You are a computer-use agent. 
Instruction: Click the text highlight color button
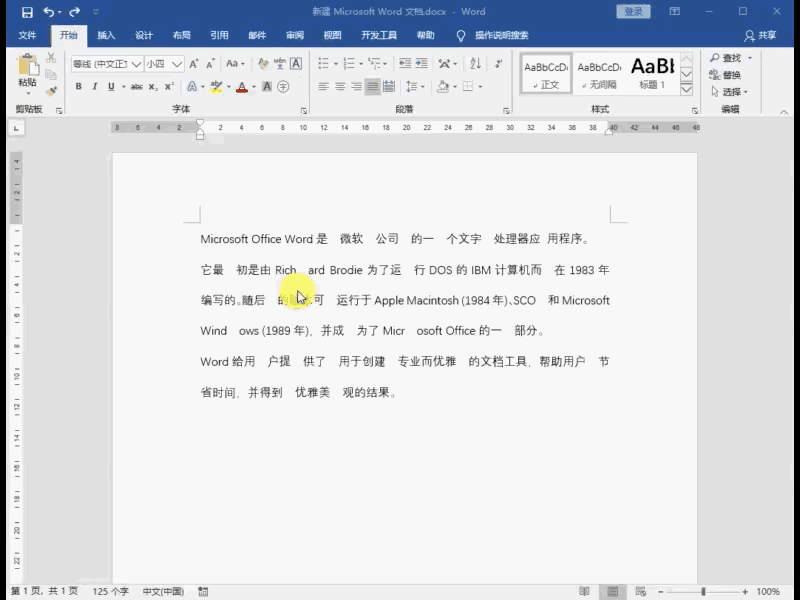click(x=216, y=87)
